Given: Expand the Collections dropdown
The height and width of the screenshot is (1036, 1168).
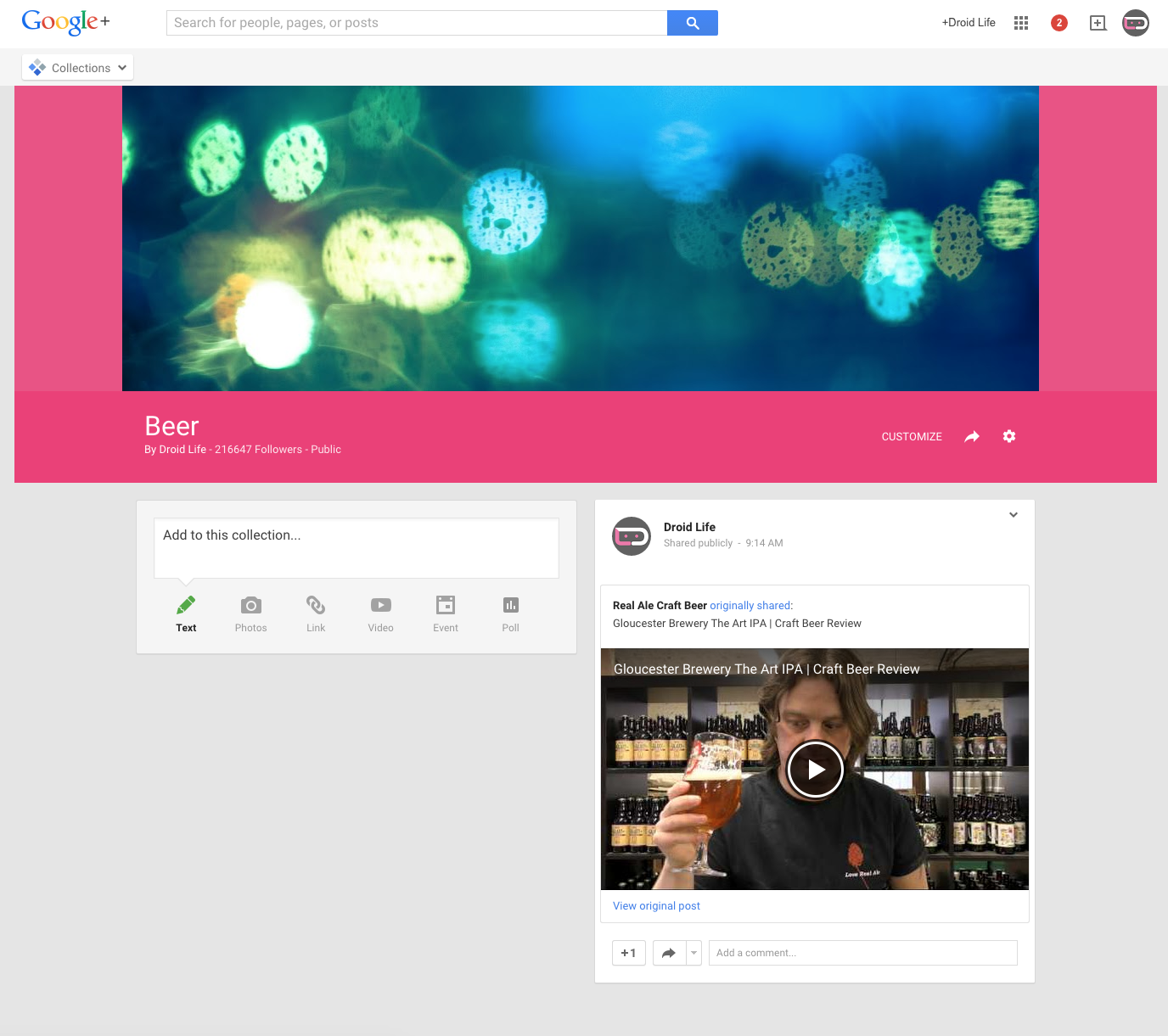Looking at the screenshot, I should (x=78, y=68).
